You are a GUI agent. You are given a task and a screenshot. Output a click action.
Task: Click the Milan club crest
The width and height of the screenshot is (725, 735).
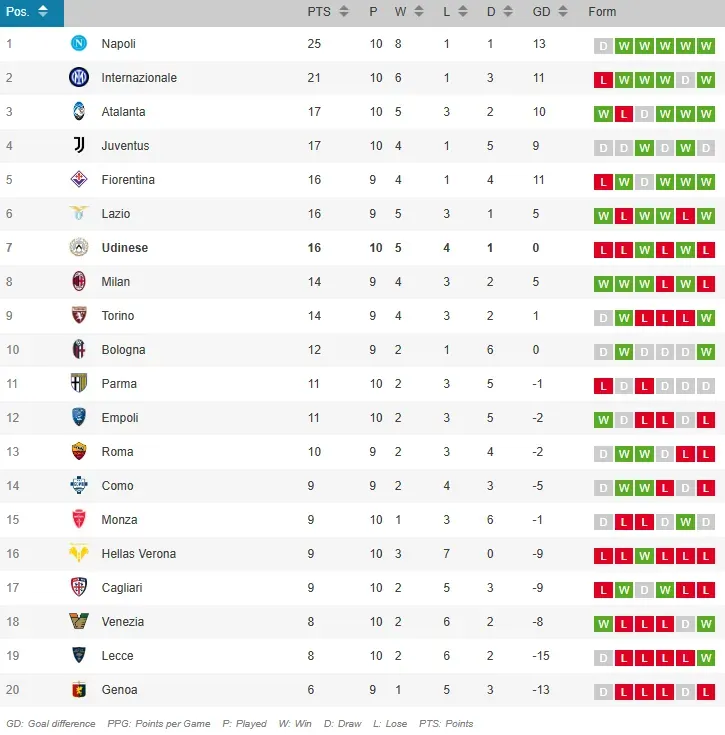coord(78,282)
